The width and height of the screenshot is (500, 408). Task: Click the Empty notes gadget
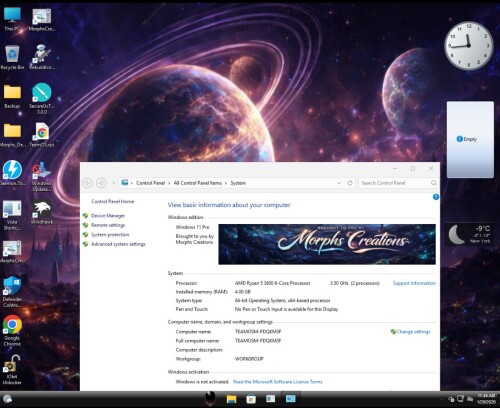pyautogui.click(x=470, y=139)
